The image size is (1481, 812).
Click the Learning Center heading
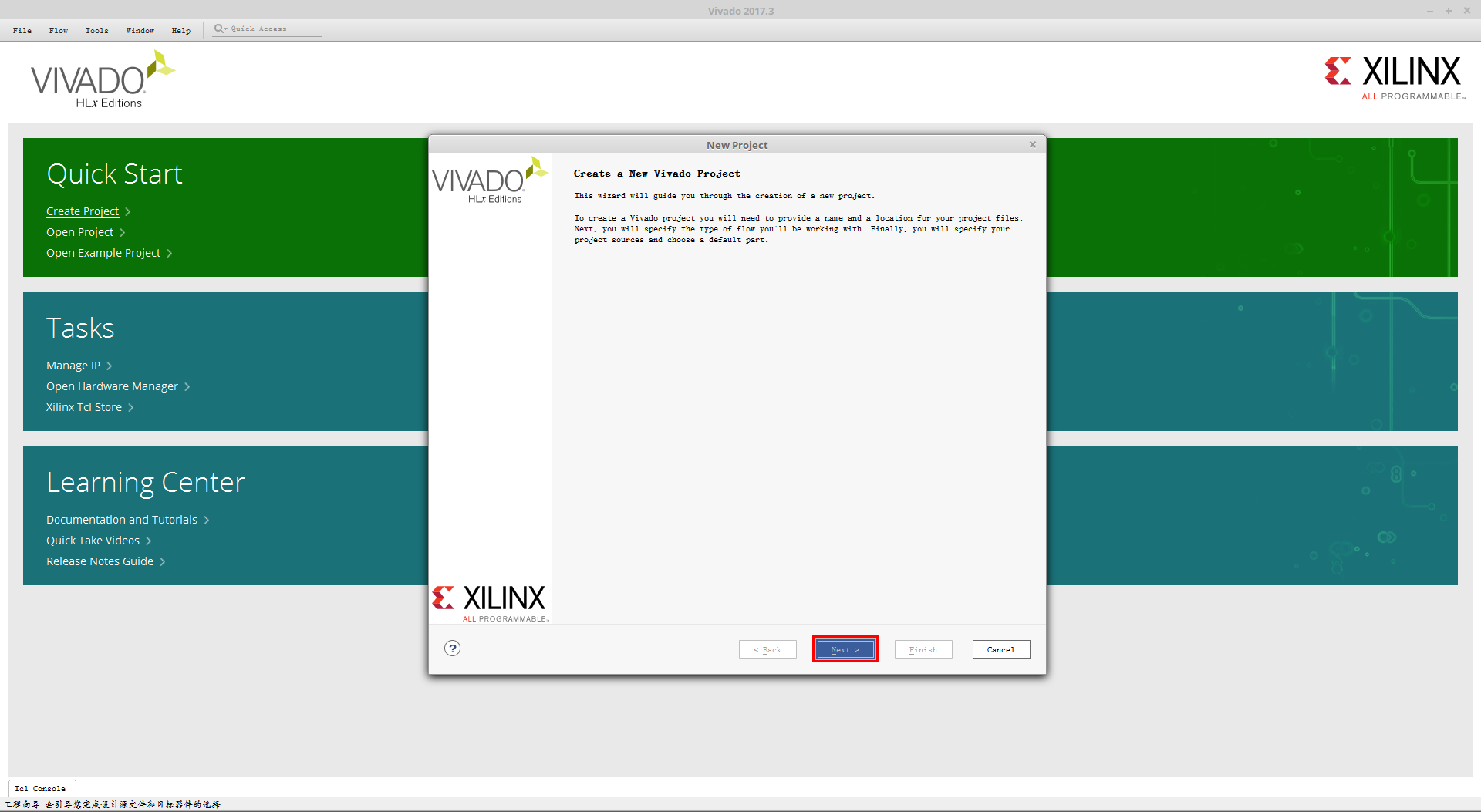click(146, 483)
